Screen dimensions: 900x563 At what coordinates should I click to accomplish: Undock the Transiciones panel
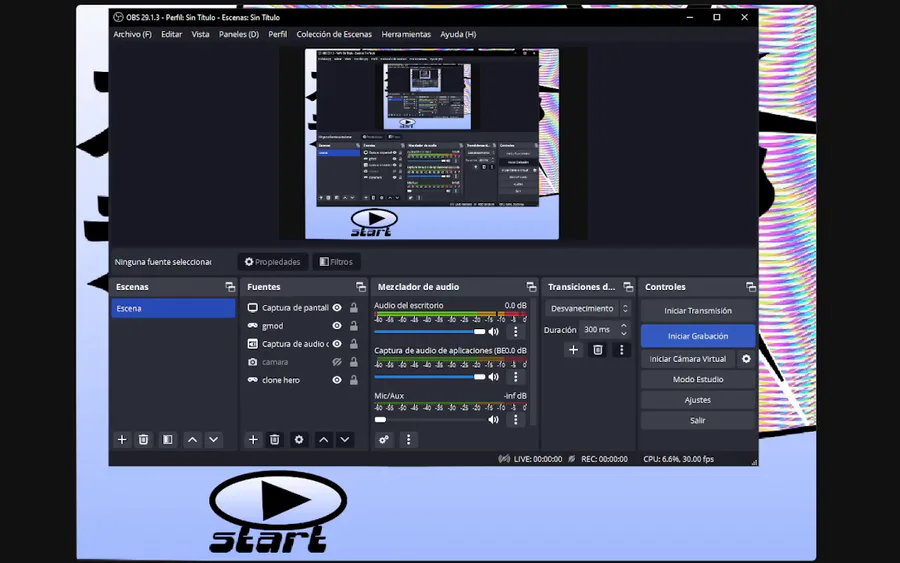pyautogui.click(x=628, y=286)
